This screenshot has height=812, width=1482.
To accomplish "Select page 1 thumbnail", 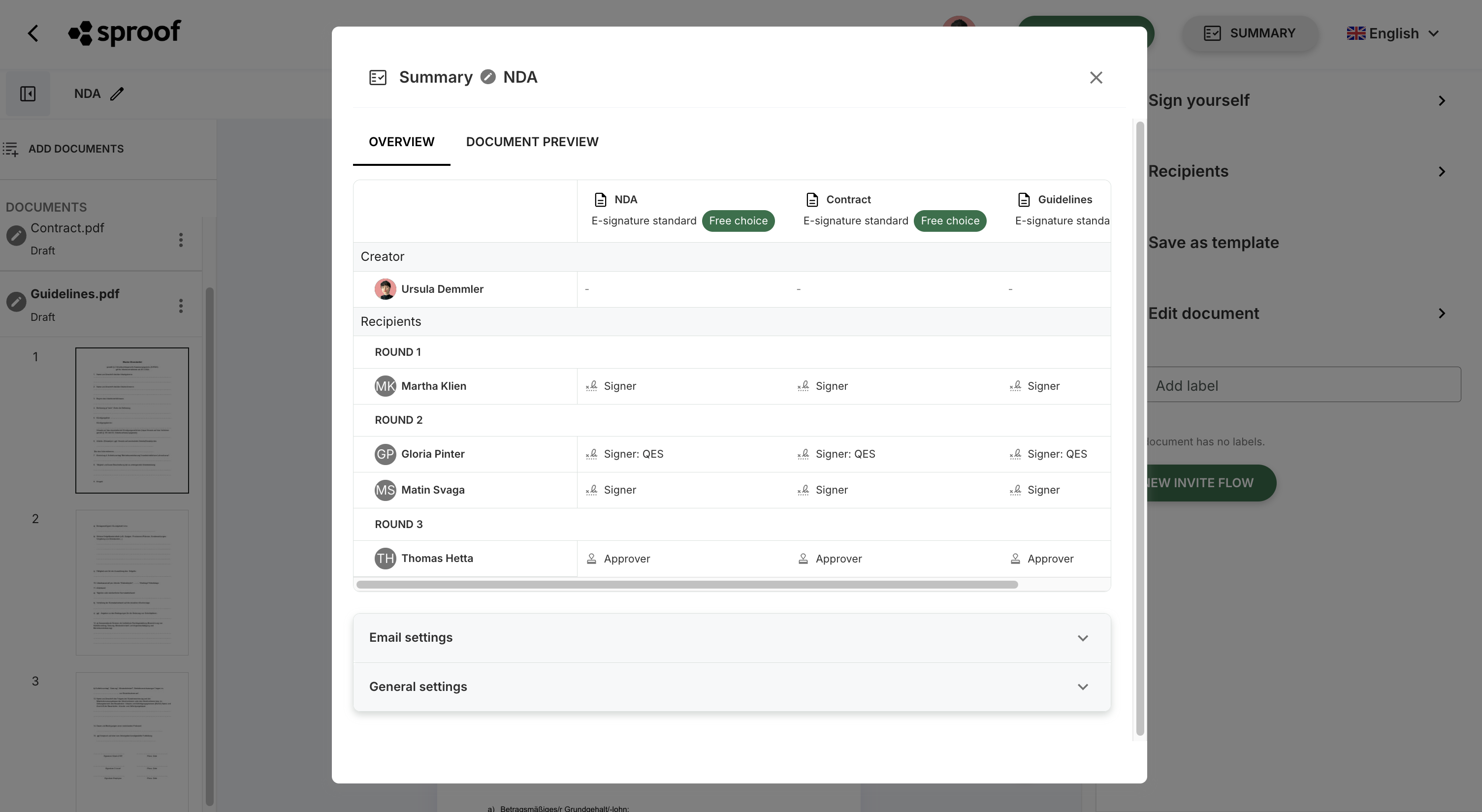I will point(132,420).
